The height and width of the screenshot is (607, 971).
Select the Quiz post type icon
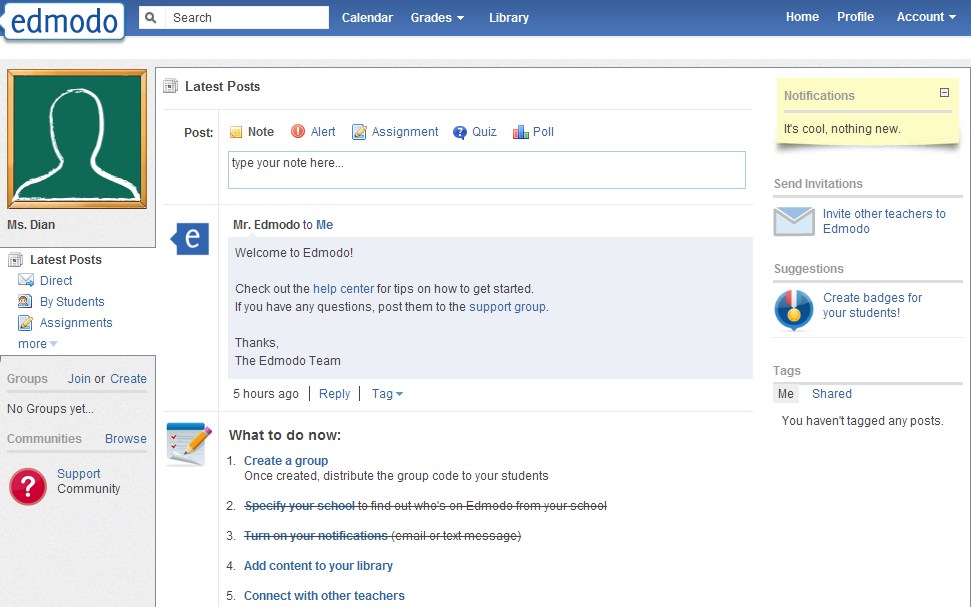pyautogui.click(x=460, y=132)
